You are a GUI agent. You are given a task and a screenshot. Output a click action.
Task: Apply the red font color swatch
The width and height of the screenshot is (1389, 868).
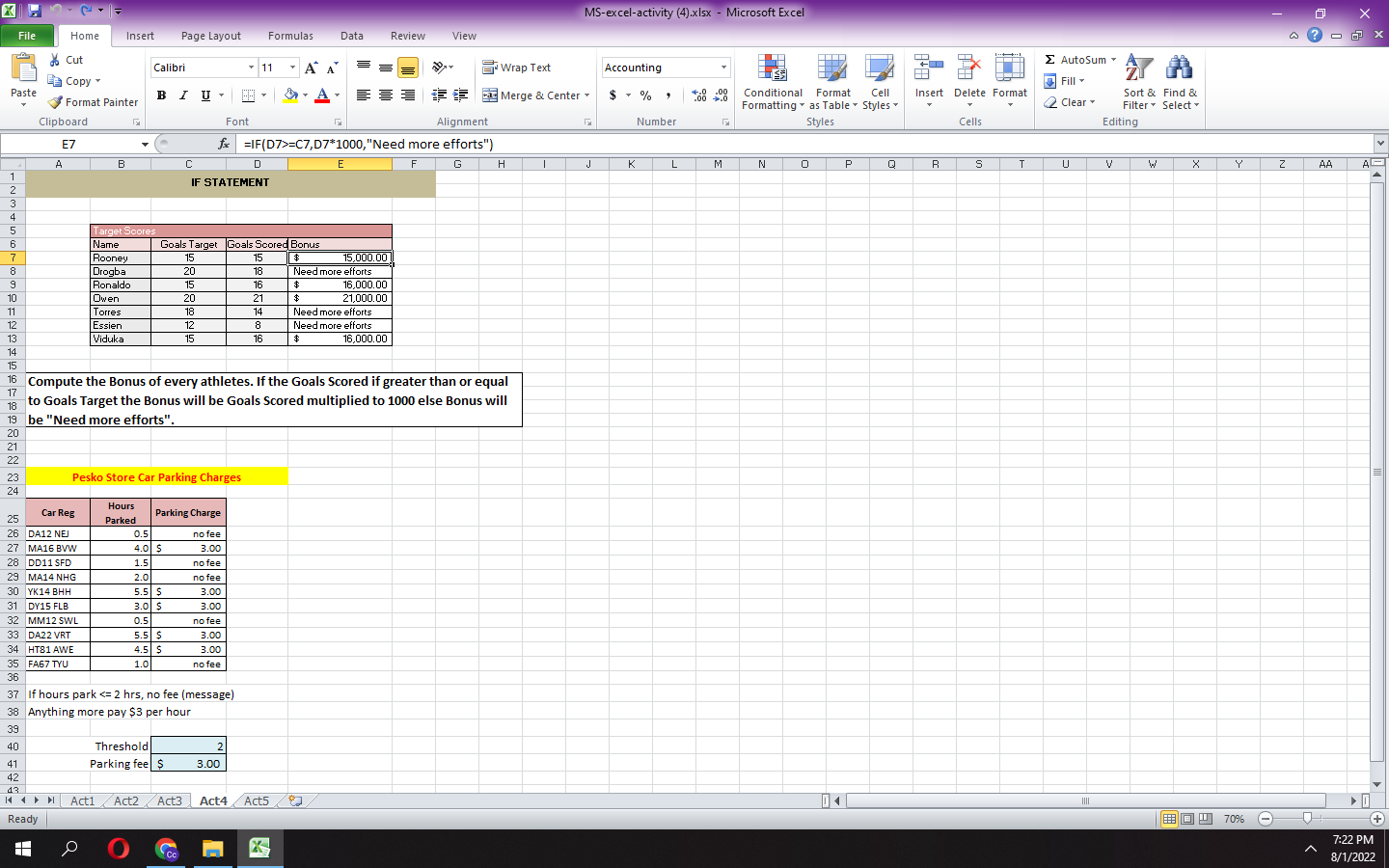(322, 95)
